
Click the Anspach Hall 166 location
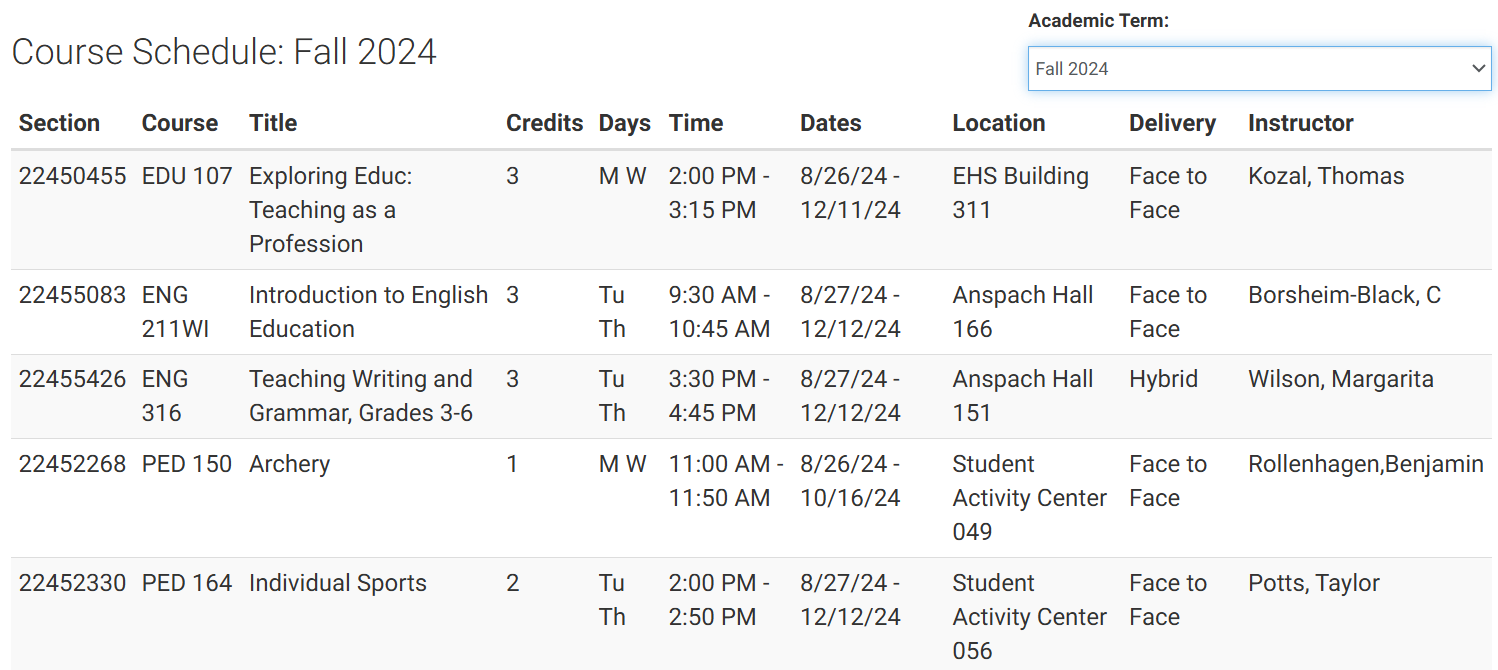tap(1022, 312)
